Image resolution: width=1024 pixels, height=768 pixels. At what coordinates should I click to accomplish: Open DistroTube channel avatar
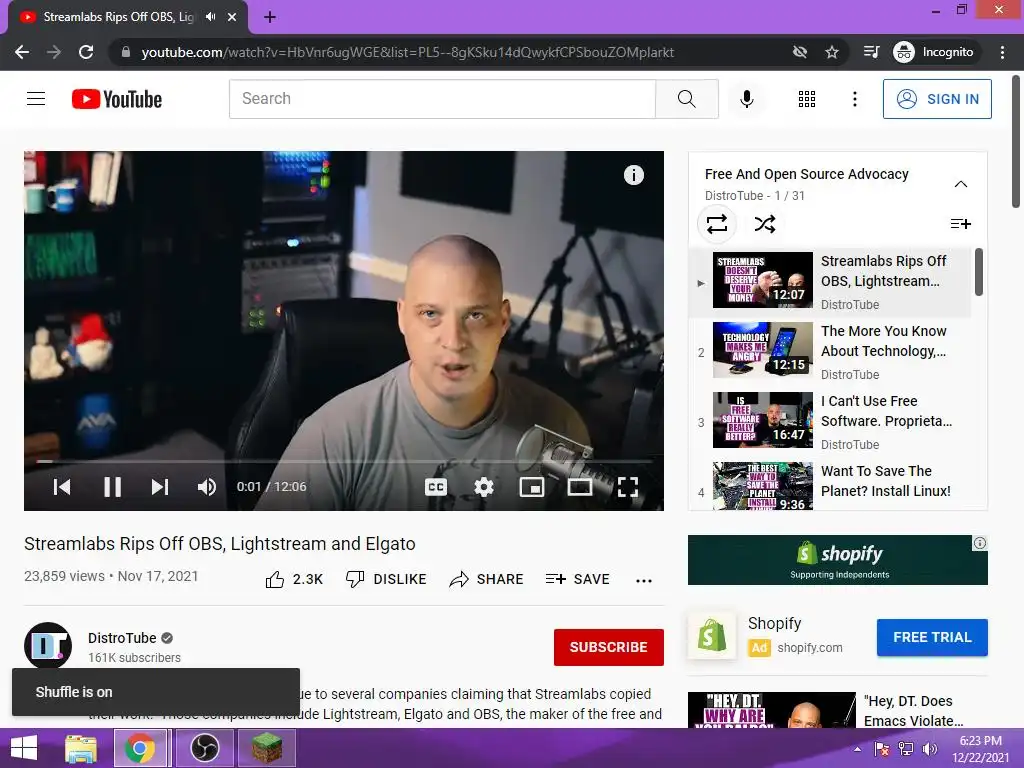coord(48,646)
